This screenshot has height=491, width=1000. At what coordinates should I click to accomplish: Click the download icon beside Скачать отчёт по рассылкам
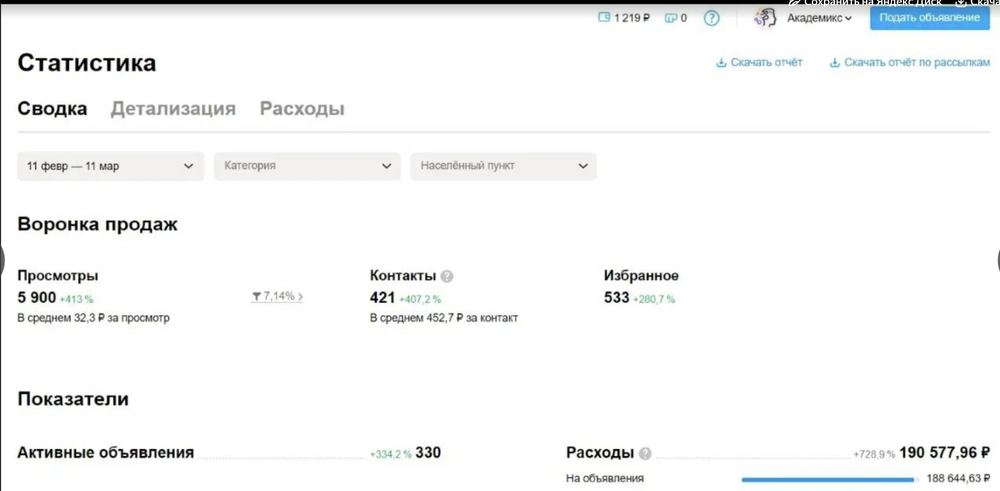tap(834, 62)
